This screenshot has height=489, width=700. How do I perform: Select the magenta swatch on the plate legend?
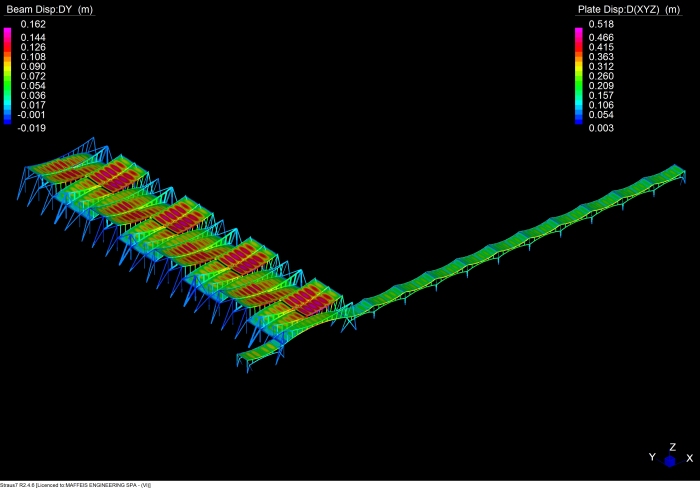578,34
